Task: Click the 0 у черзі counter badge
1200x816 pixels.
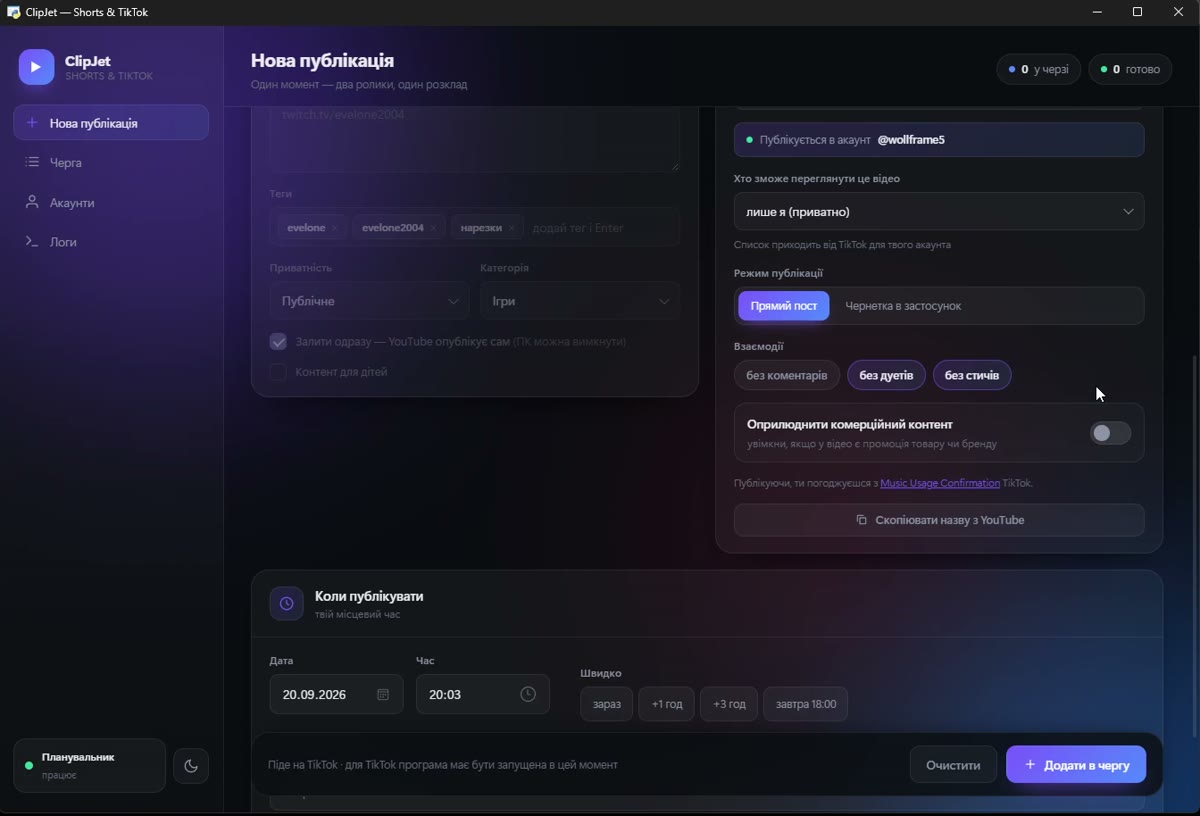Action: pyautogui.click(x=1038, y=69)
